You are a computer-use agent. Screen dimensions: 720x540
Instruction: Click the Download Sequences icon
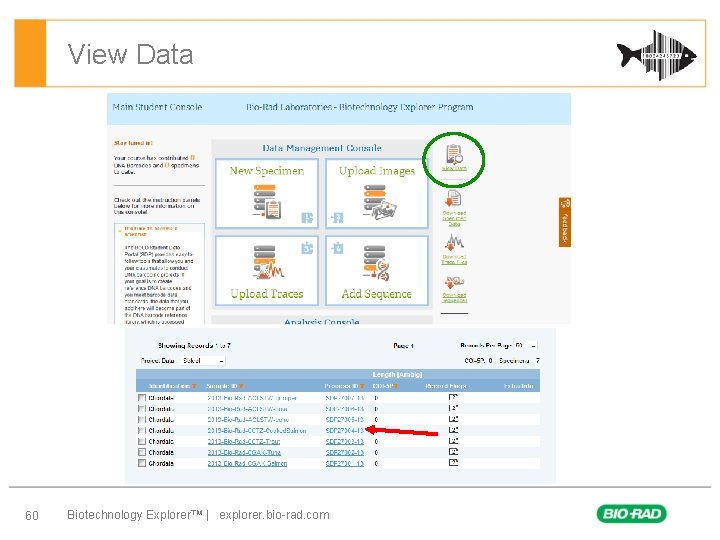(454, 282)
